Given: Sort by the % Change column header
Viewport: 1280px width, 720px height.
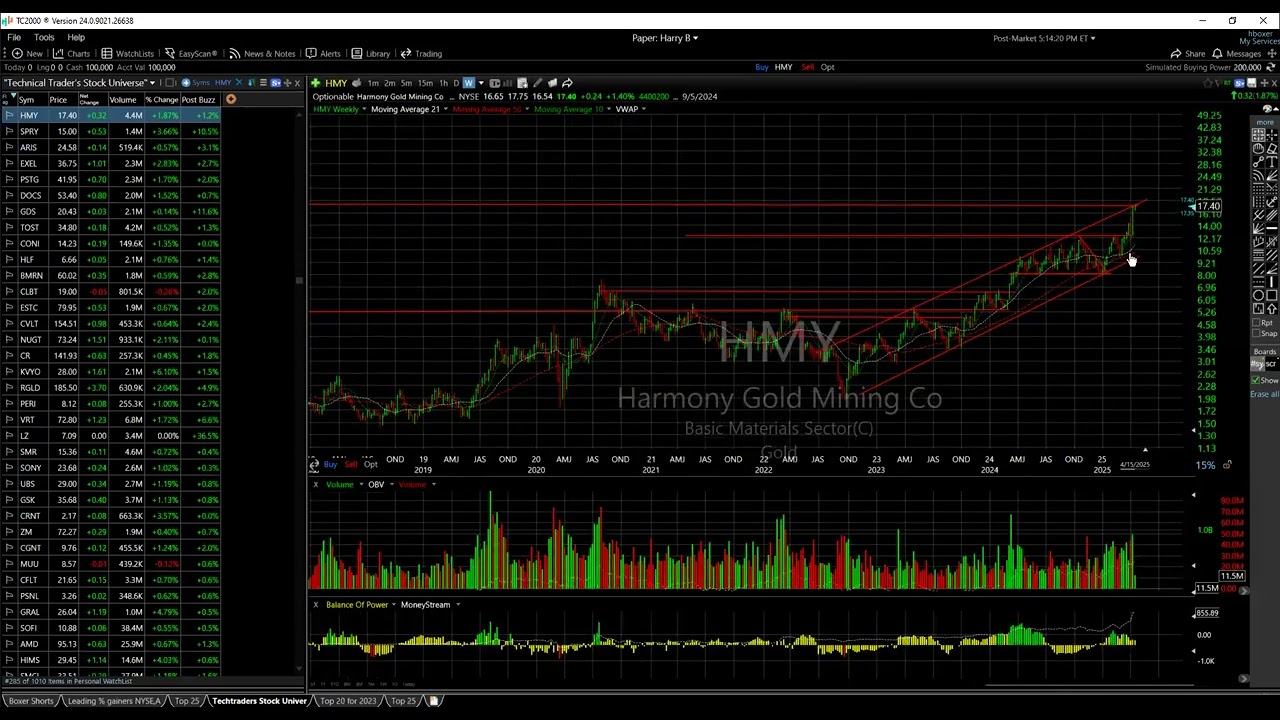Looking at the screenshot, I should 161,99.
